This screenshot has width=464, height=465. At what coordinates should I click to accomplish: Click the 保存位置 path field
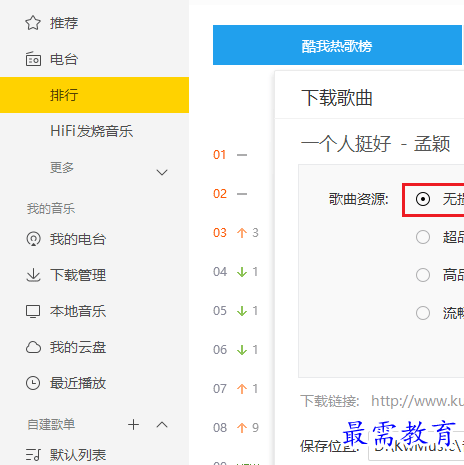coord(416,446)
